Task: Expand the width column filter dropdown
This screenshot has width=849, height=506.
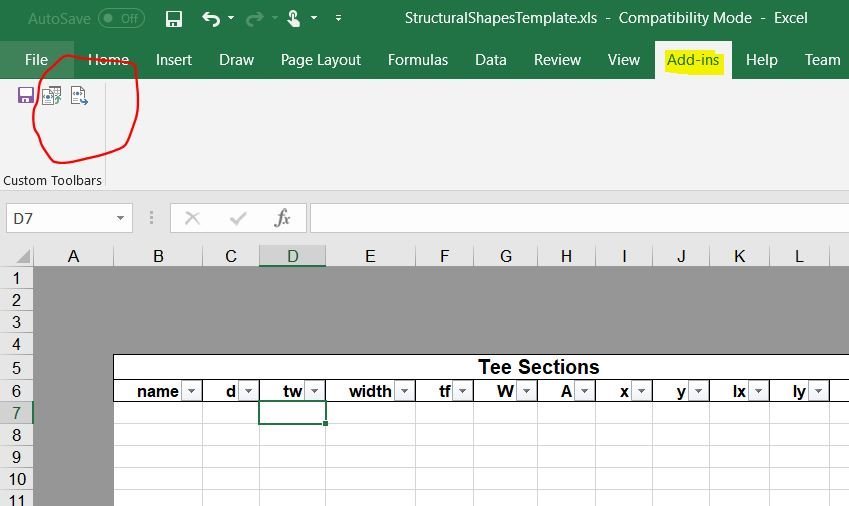Action: (x=404, y=392)
